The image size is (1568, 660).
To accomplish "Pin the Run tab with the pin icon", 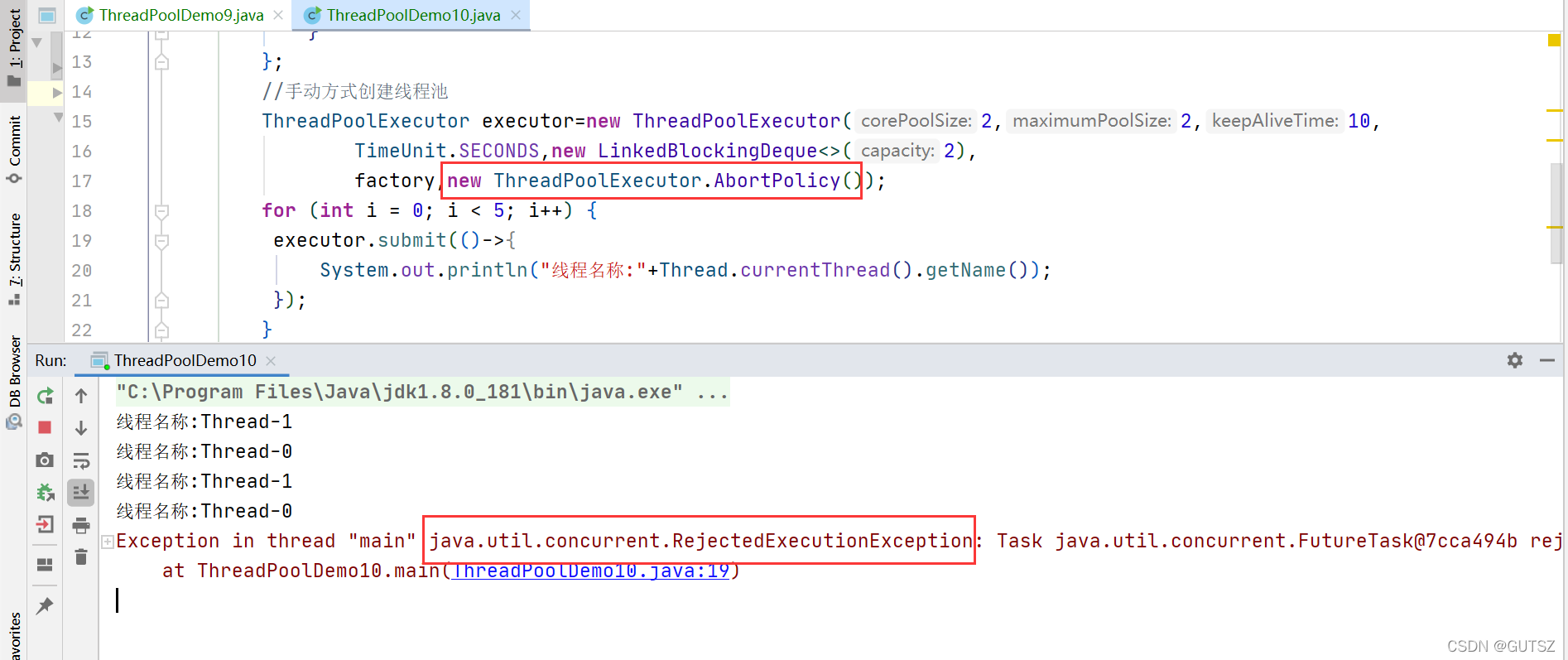I will tap(46, 605).
